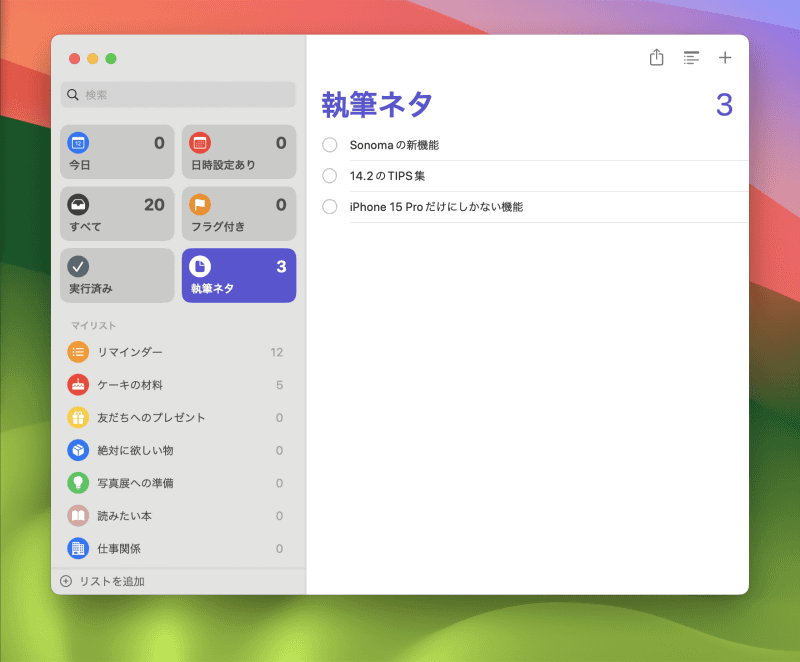Click the blue box icon for 絶対に欲しい物
The image size is (800, 662).
78,450
